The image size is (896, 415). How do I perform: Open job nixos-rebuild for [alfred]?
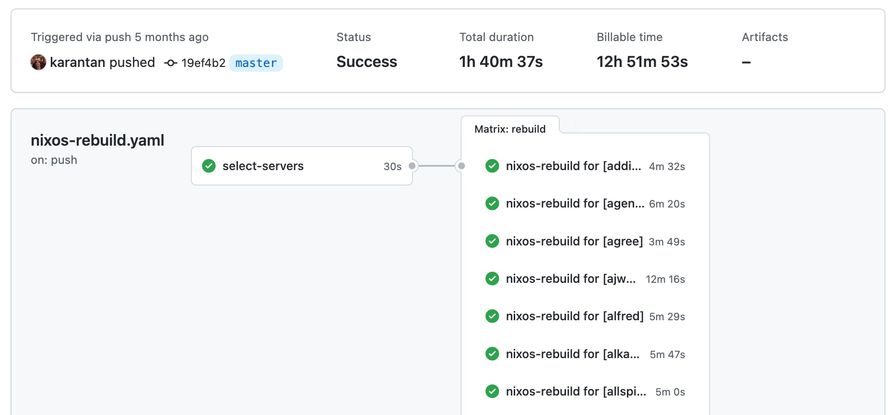[x=585, y=316]
